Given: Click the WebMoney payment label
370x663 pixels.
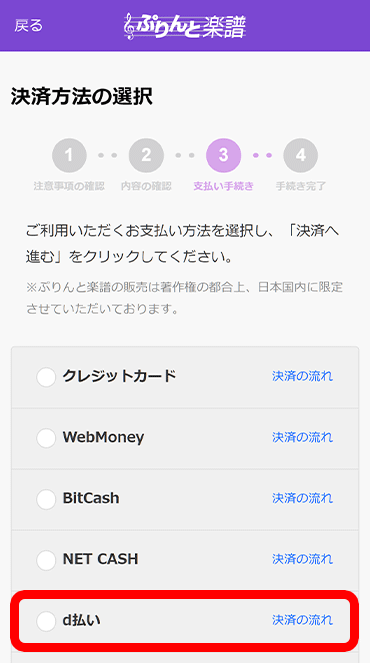Looking at the screenshot, I should point(103,437).
